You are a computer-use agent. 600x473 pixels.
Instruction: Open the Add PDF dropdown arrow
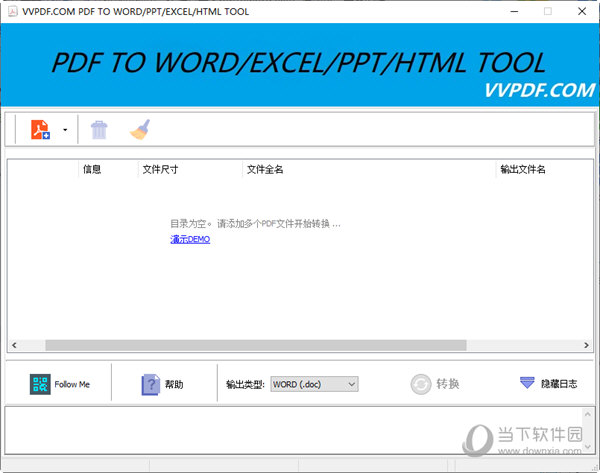[65, 130]
